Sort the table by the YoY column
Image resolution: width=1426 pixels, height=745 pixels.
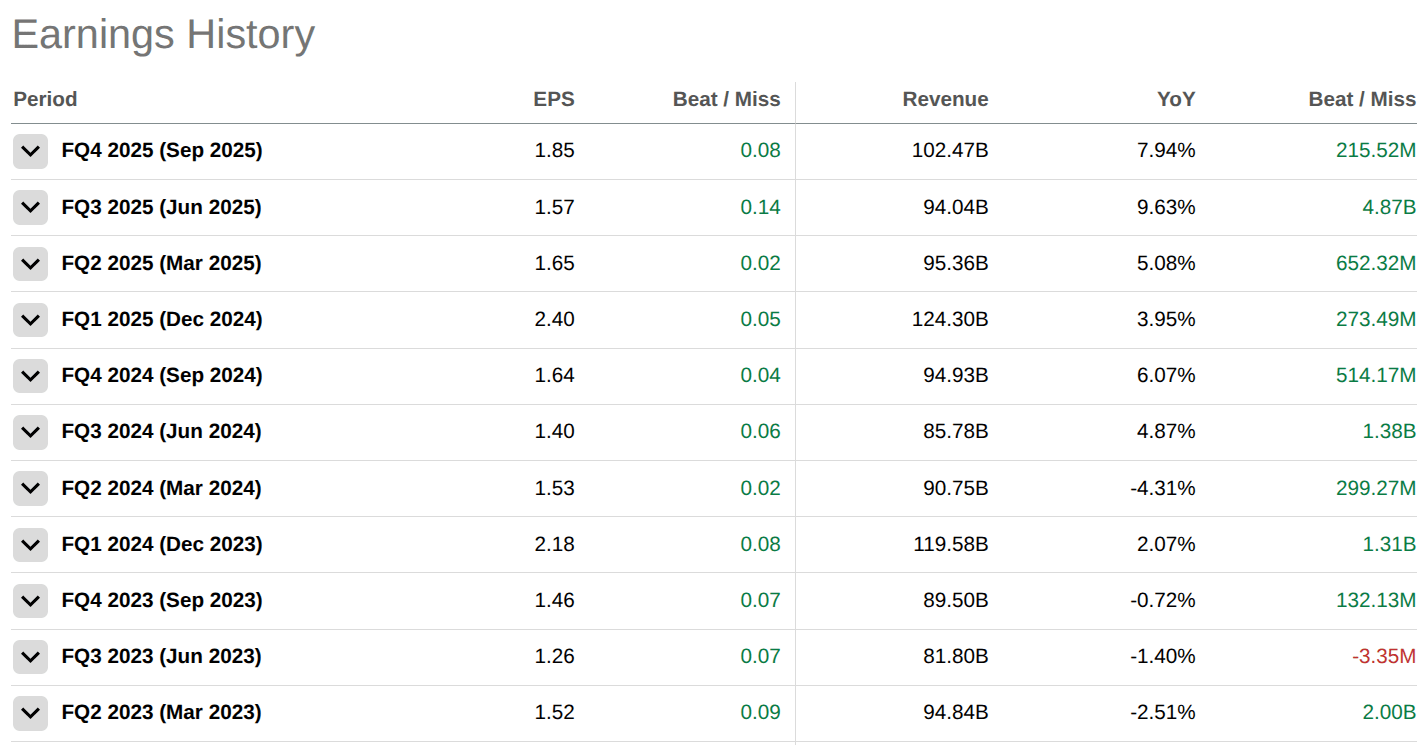click(x=1175, y=99)
